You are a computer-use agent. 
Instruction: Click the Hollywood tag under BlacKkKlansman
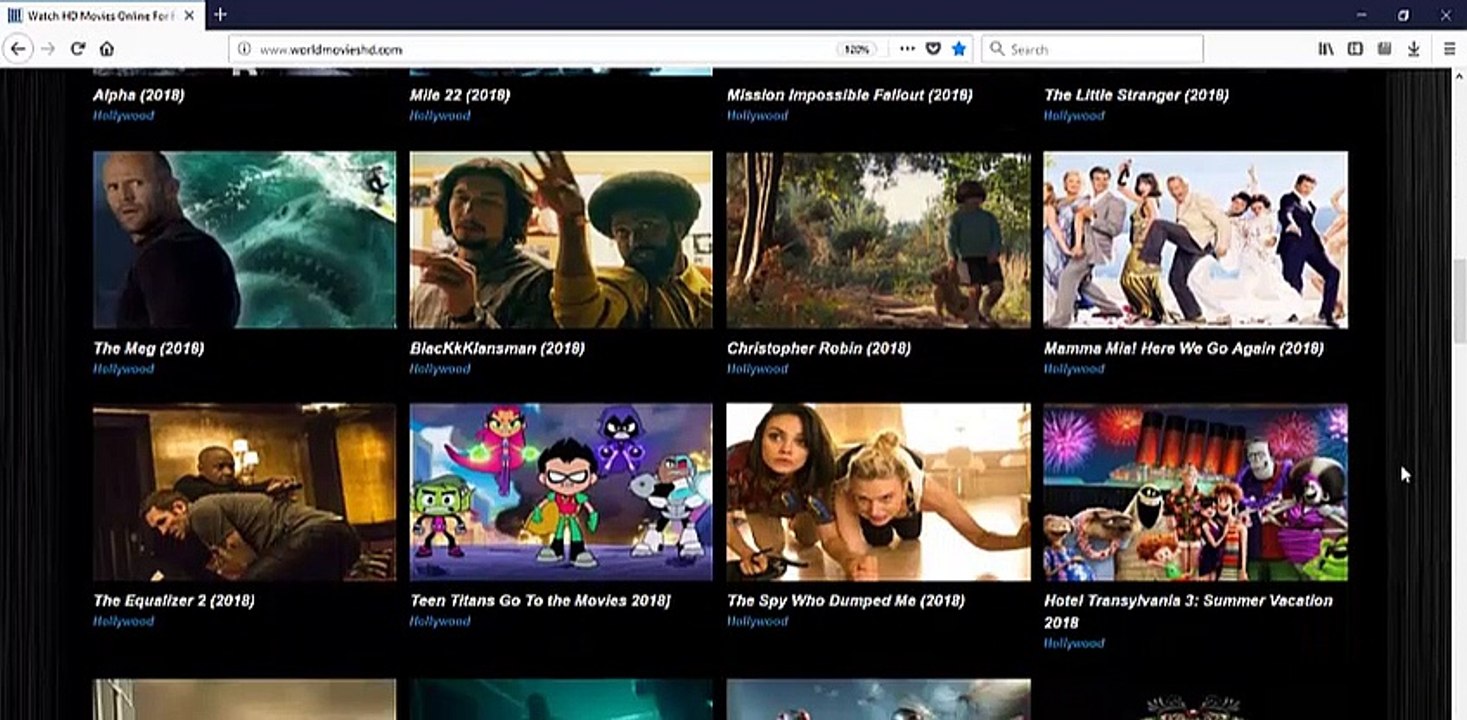(x=440, y=368)
